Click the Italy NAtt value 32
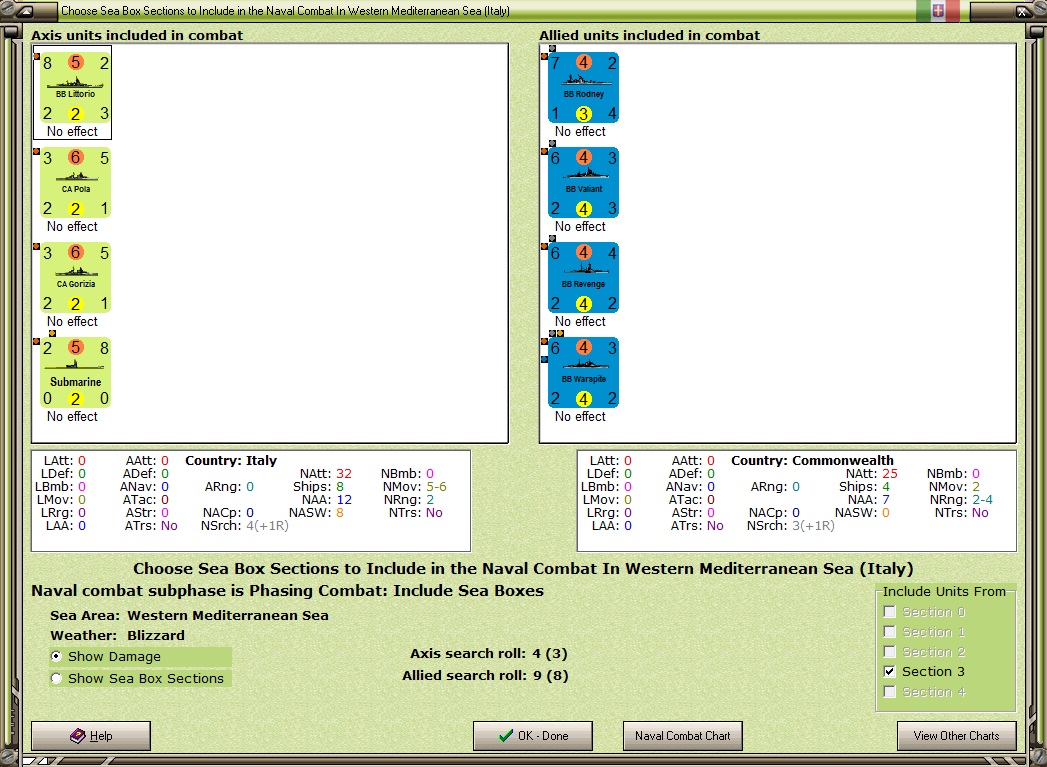 [344, 473]
